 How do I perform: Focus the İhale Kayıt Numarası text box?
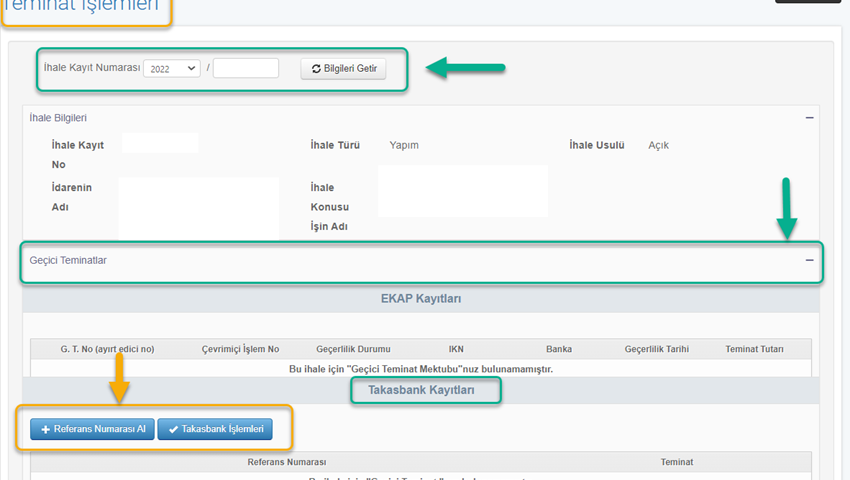click(246, 69)
